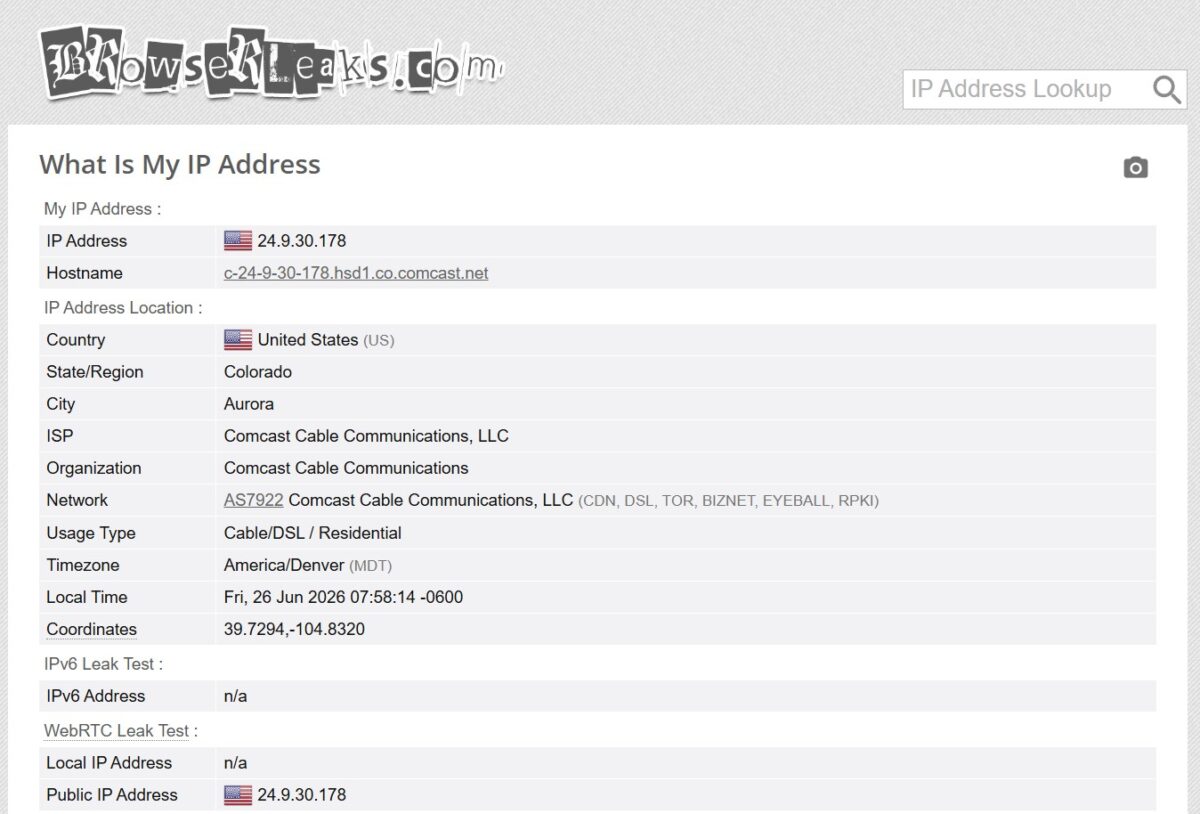Click the IPv6 Address n/a value

point(235,696)
